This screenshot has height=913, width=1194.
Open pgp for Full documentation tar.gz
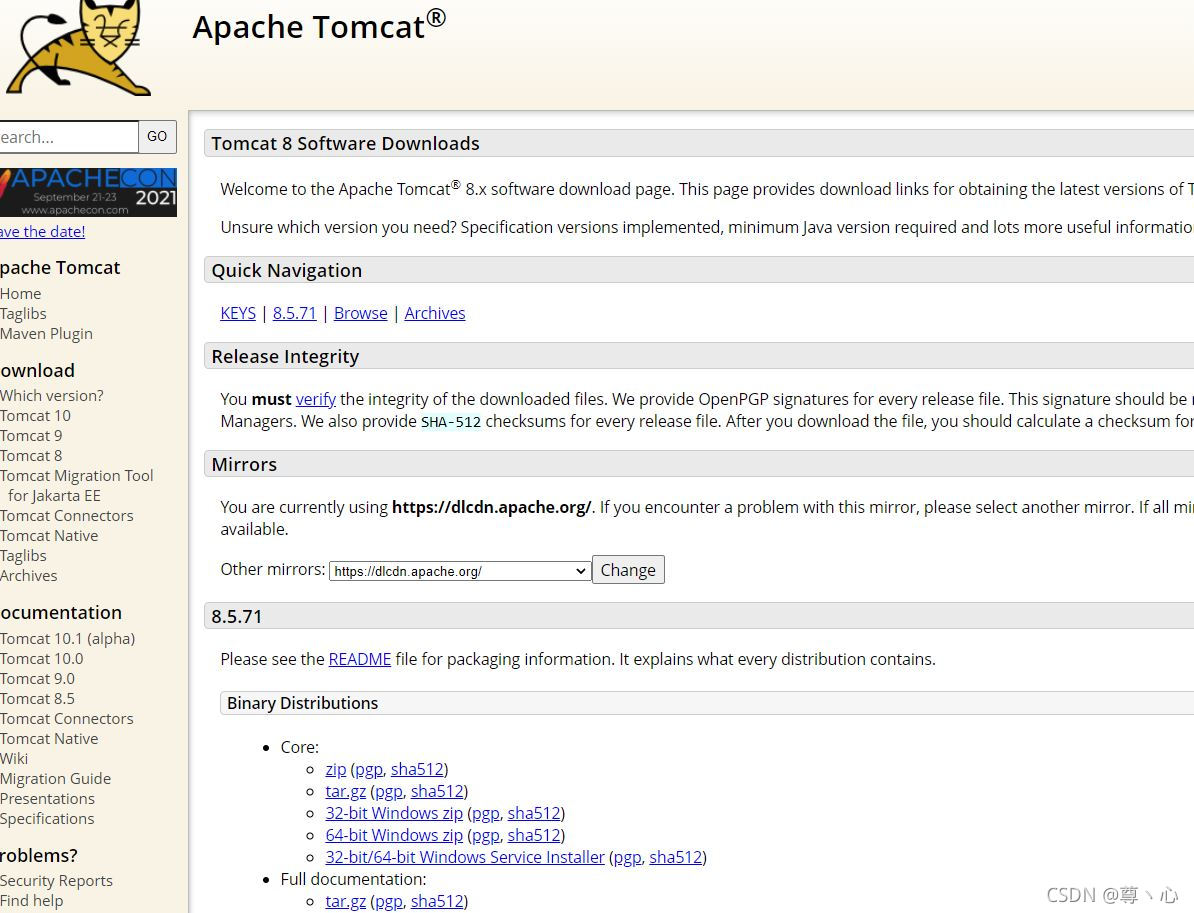coord(389,902)
